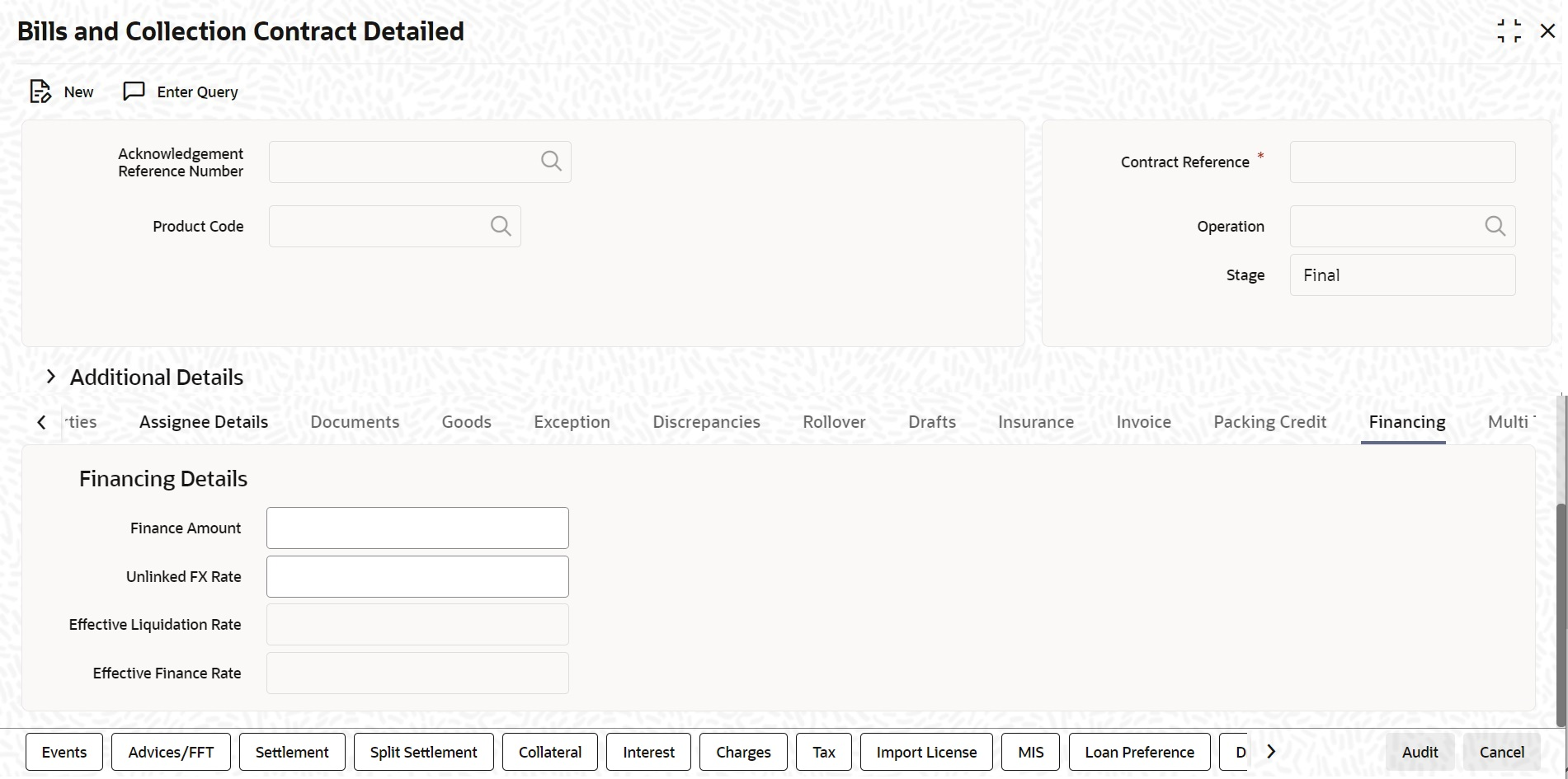Focus the Contract Reference input field
This screenshot has height=779, width=1568.
[1402, 162]
